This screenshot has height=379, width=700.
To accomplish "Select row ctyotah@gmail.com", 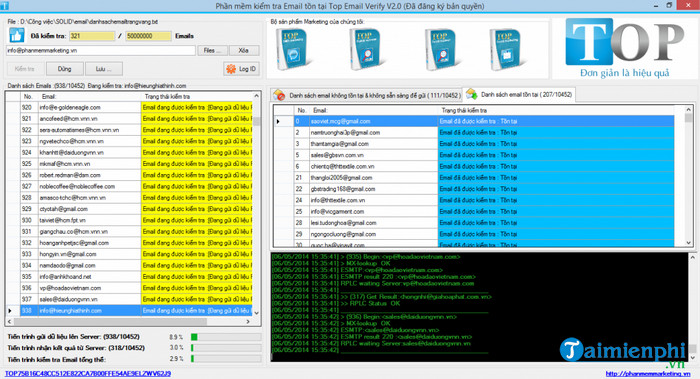I will coord(129,209).
